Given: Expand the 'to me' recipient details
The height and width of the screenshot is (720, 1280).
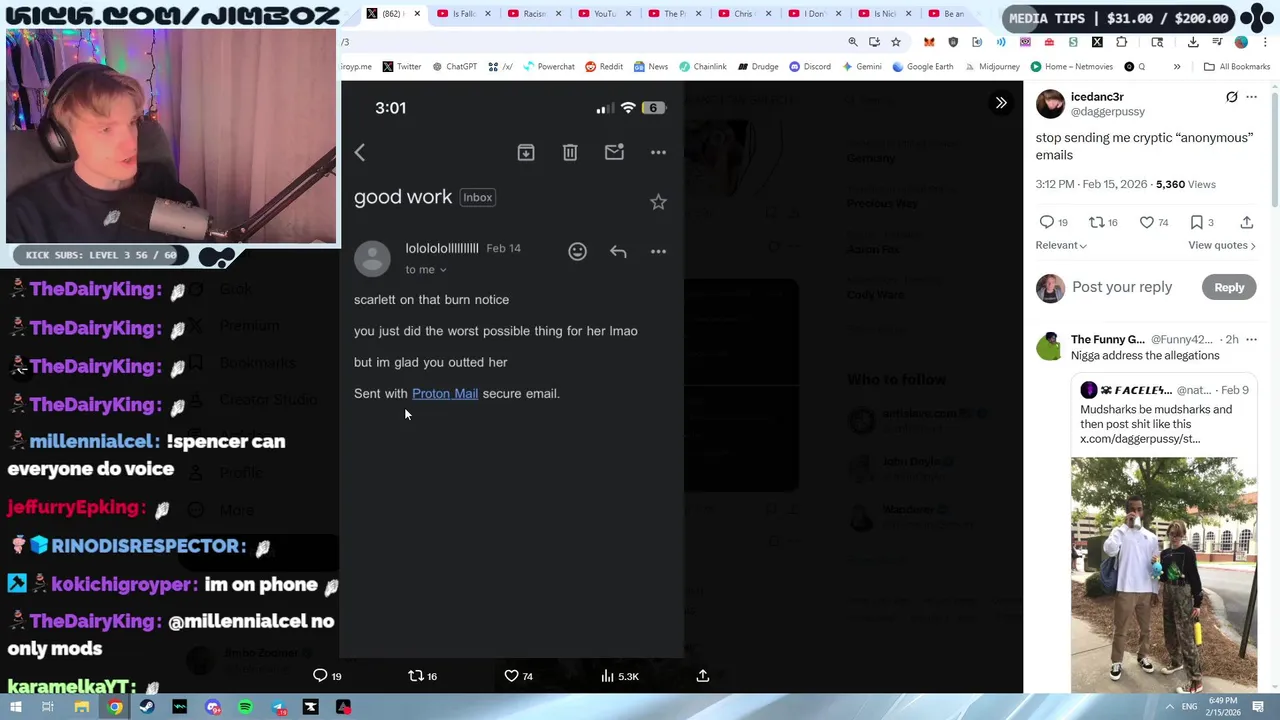Looking at the screenshot, I should [x=426, y=270].
